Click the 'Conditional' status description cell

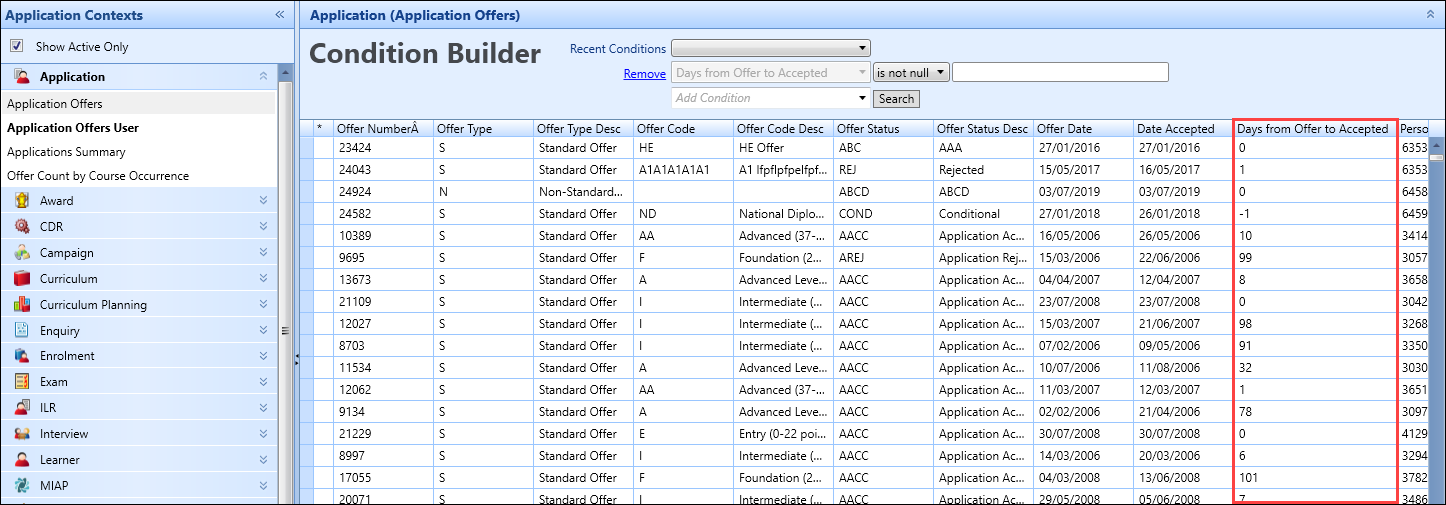coord(983,213)
